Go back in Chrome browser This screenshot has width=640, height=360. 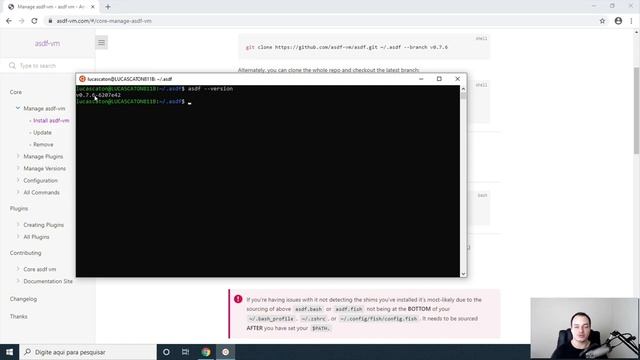pos(9,21)
